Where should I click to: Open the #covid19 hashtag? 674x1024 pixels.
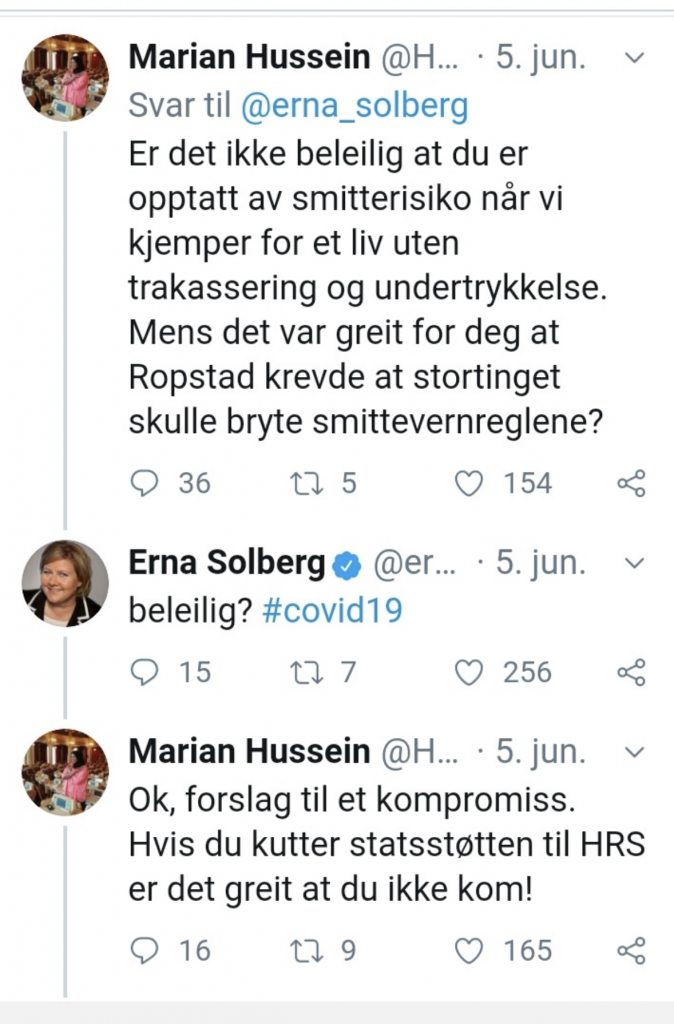332,611
